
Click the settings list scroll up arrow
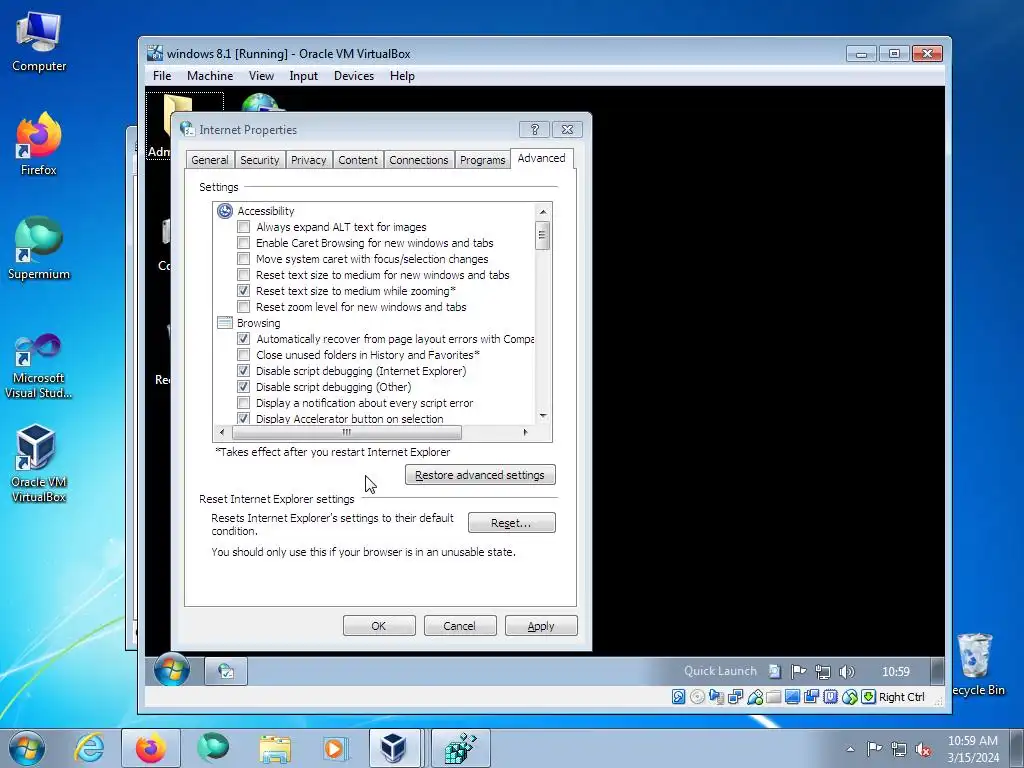click(x=543, y=212)
